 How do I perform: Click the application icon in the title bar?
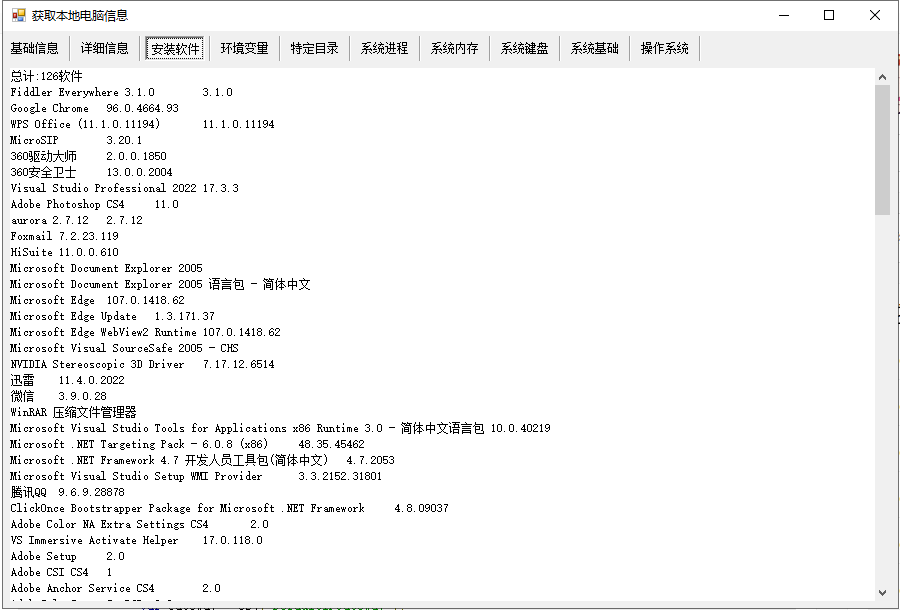tap(19, 15)
